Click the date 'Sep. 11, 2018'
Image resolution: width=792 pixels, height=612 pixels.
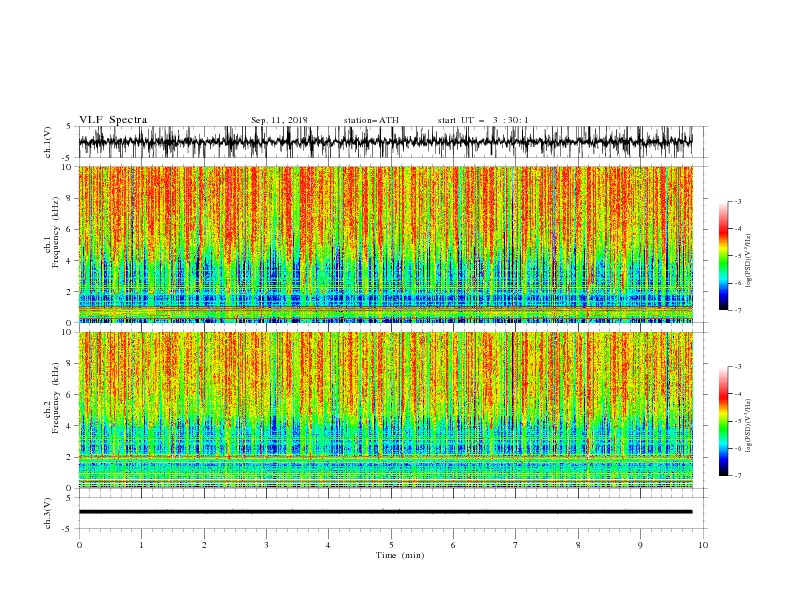279,120
